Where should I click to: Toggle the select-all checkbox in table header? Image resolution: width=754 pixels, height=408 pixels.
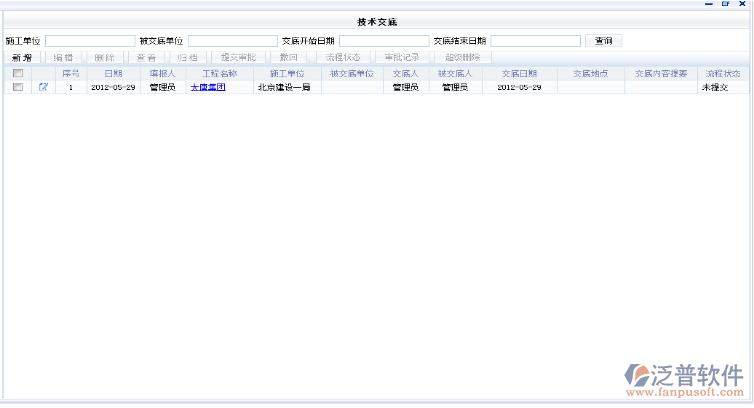17,73
